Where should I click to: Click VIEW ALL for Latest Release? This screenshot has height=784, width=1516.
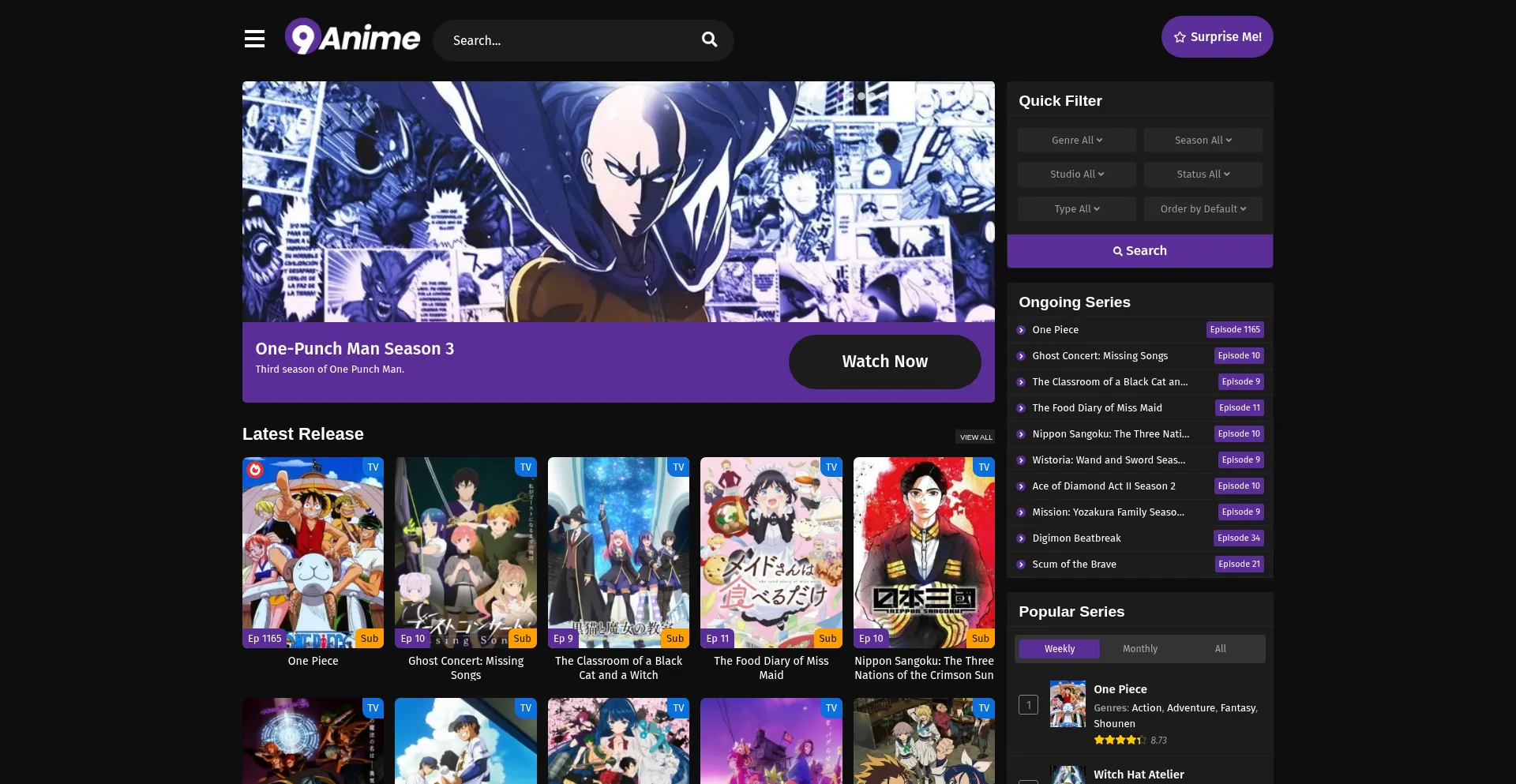(976, 437)
